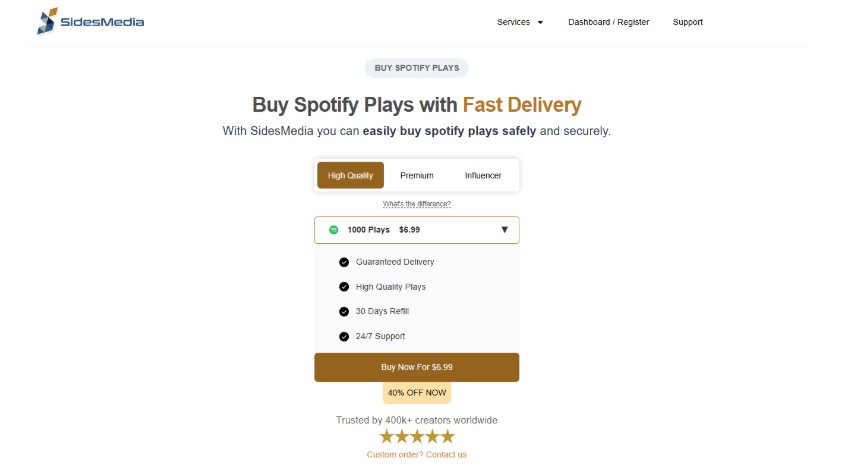
Task: Click the checkmark icon beside Guaranteed Delivery
Action: [344, 262]
